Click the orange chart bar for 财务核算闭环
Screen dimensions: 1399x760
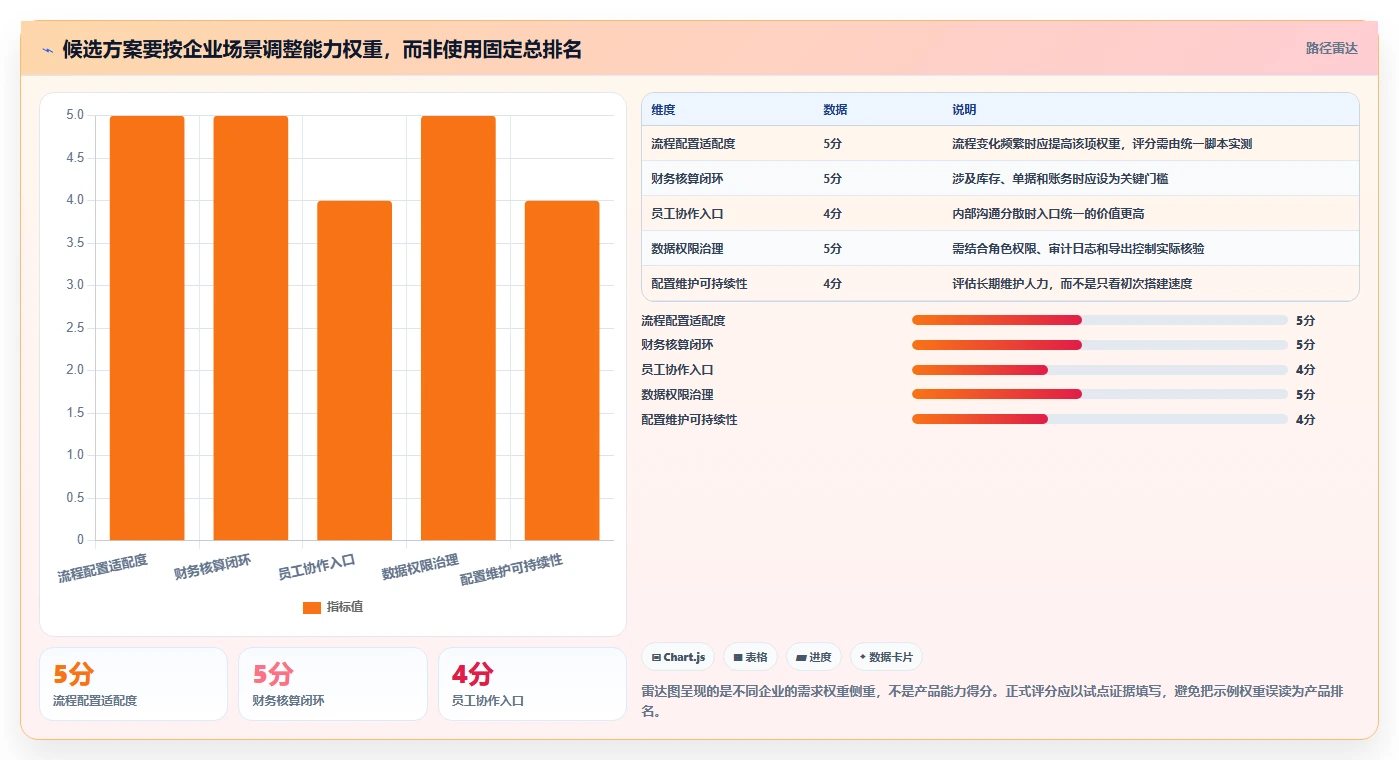click(251, 328)
